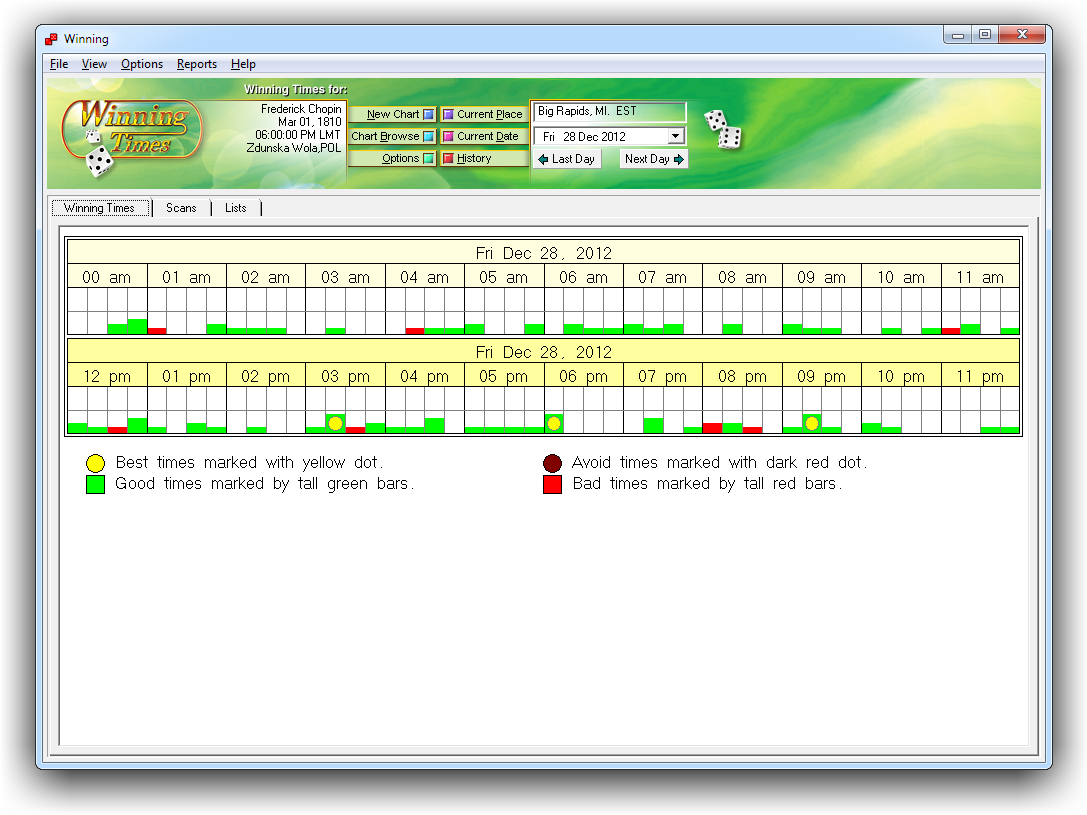
Task: Open the View menu
Action: coord(94,64)
